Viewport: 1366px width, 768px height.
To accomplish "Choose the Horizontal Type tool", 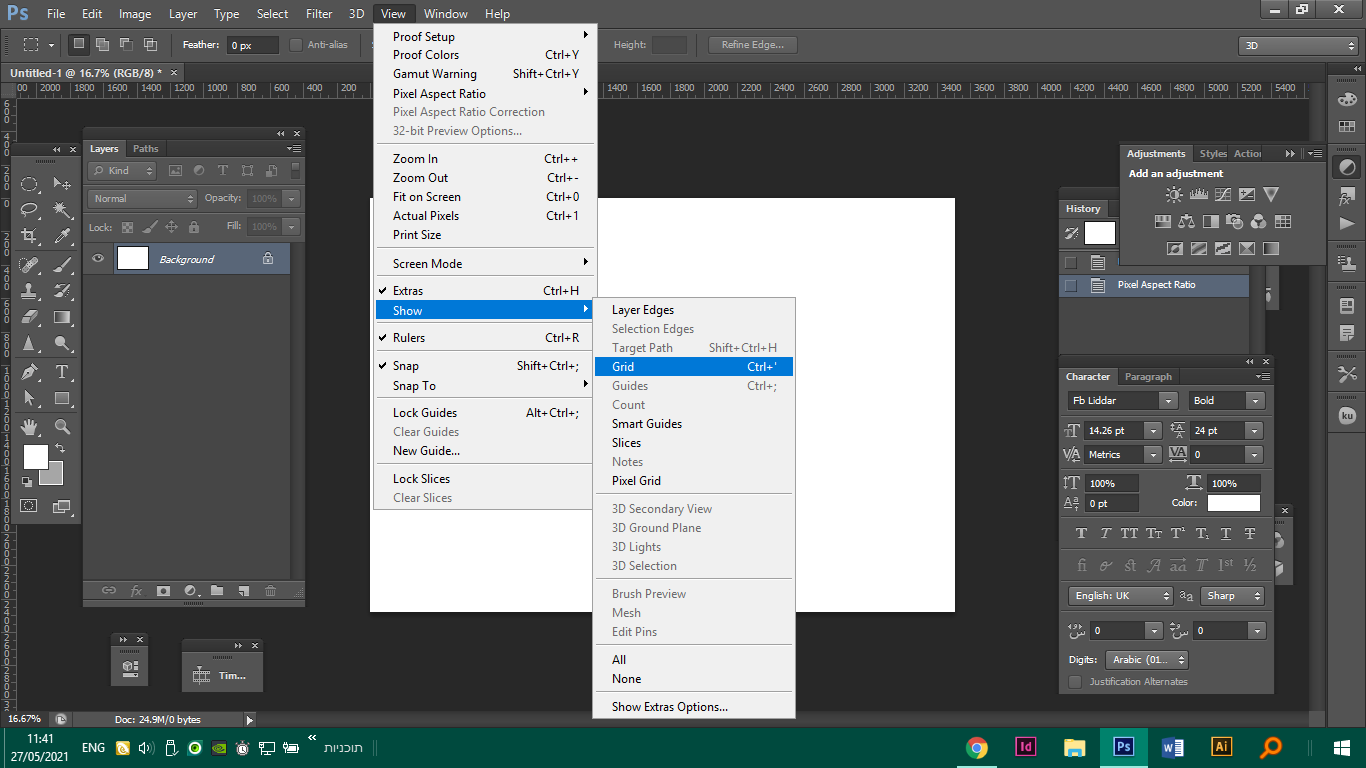I will coord(62,372).
